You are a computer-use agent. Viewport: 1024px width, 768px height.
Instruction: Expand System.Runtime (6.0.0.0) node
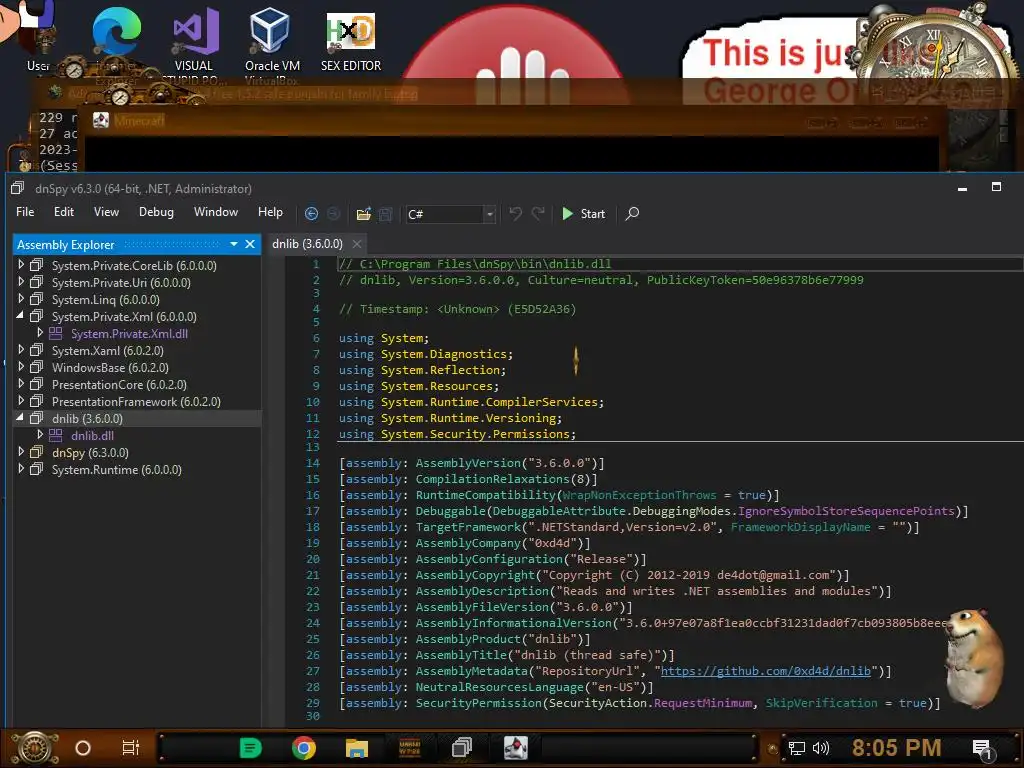pyautogui.click(x=21, y=468)
